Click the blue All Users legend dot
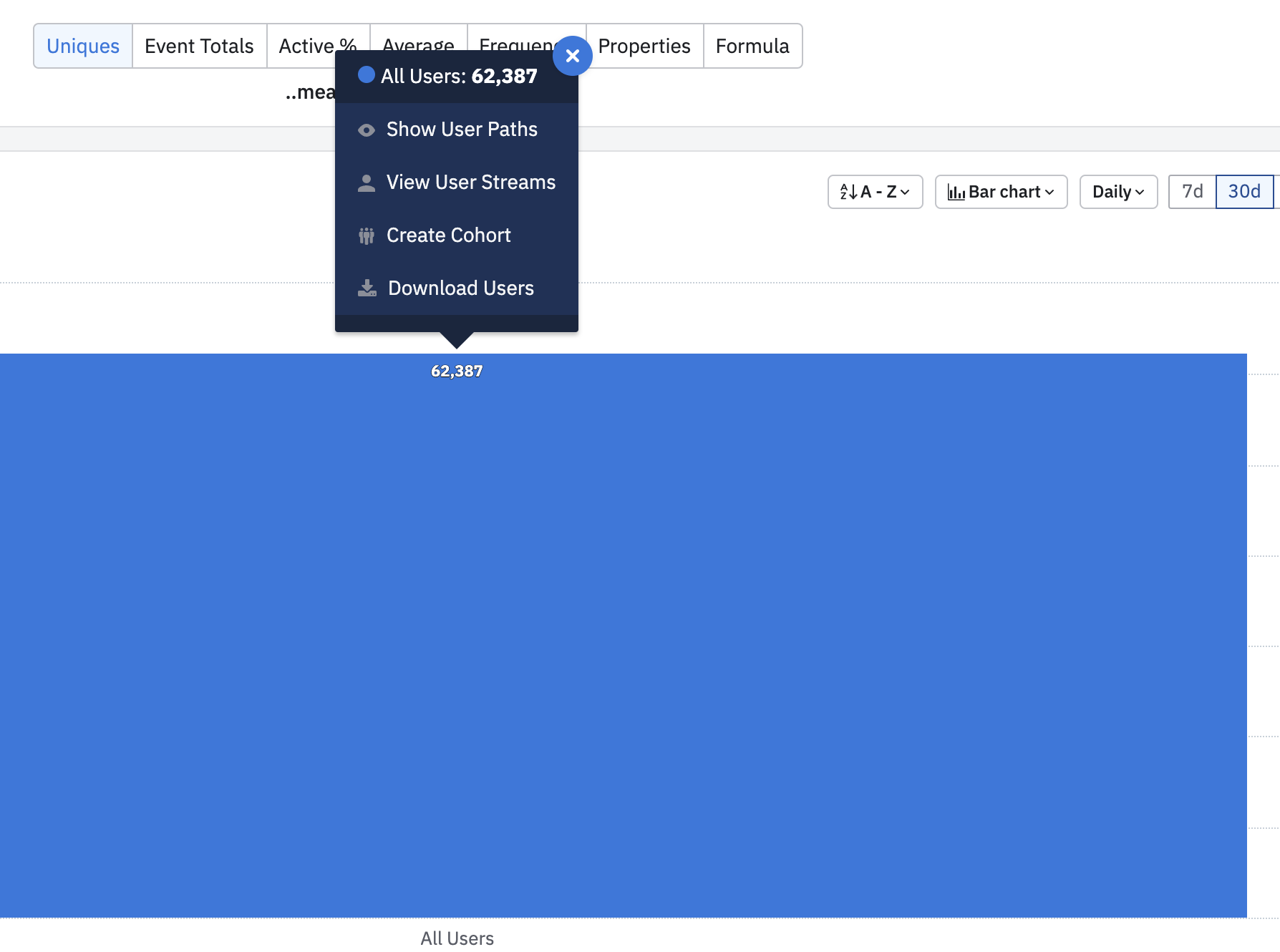 (x=367, y=74)
